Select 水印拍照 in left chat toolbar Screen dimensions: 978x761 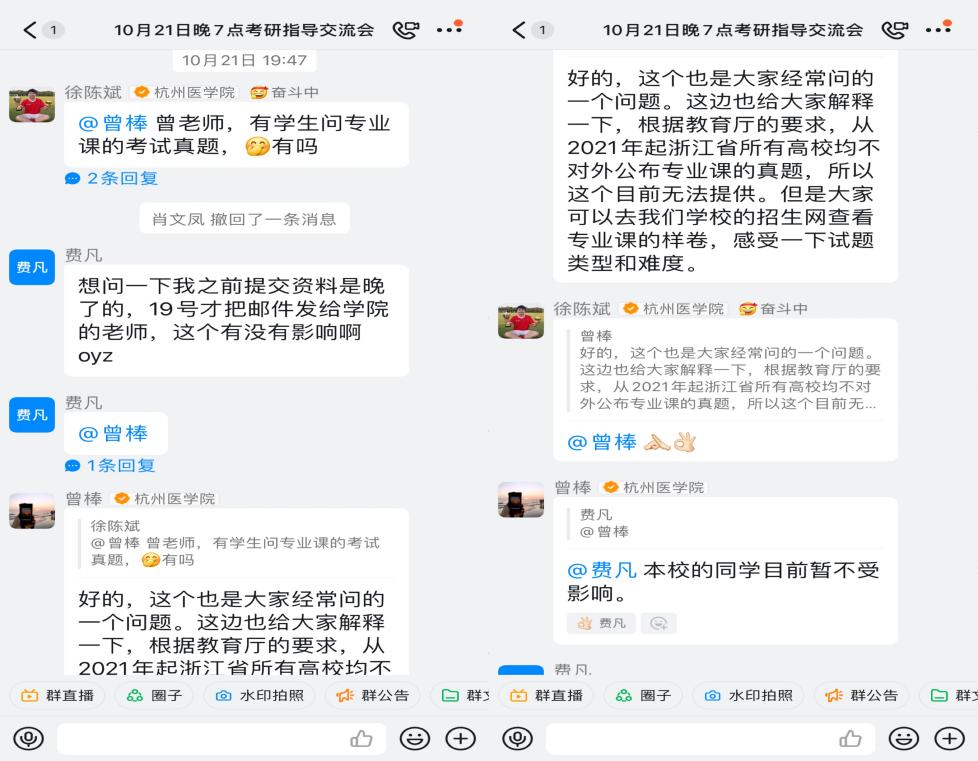point(259,695)
